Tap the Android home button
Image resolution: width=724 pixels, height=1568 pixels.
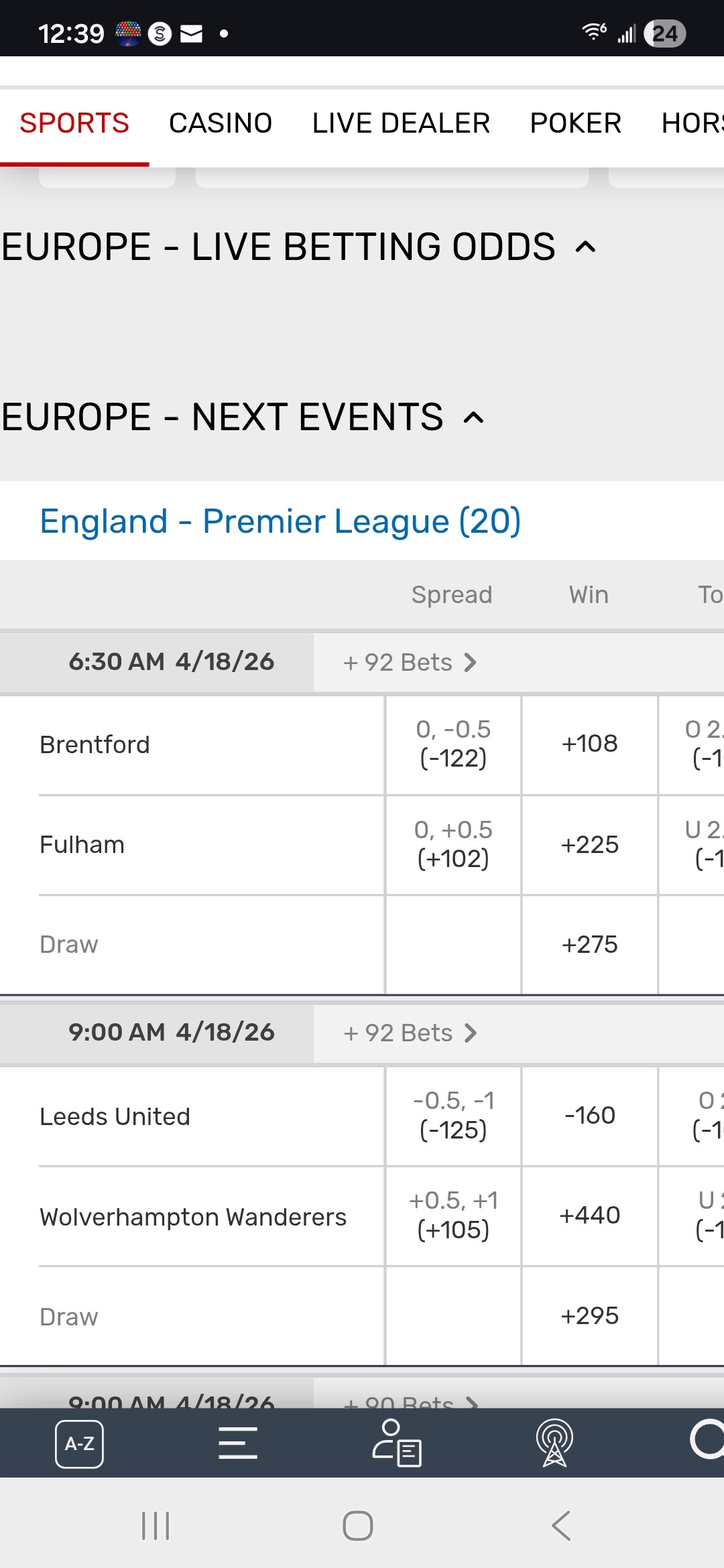click(358, 1526)
